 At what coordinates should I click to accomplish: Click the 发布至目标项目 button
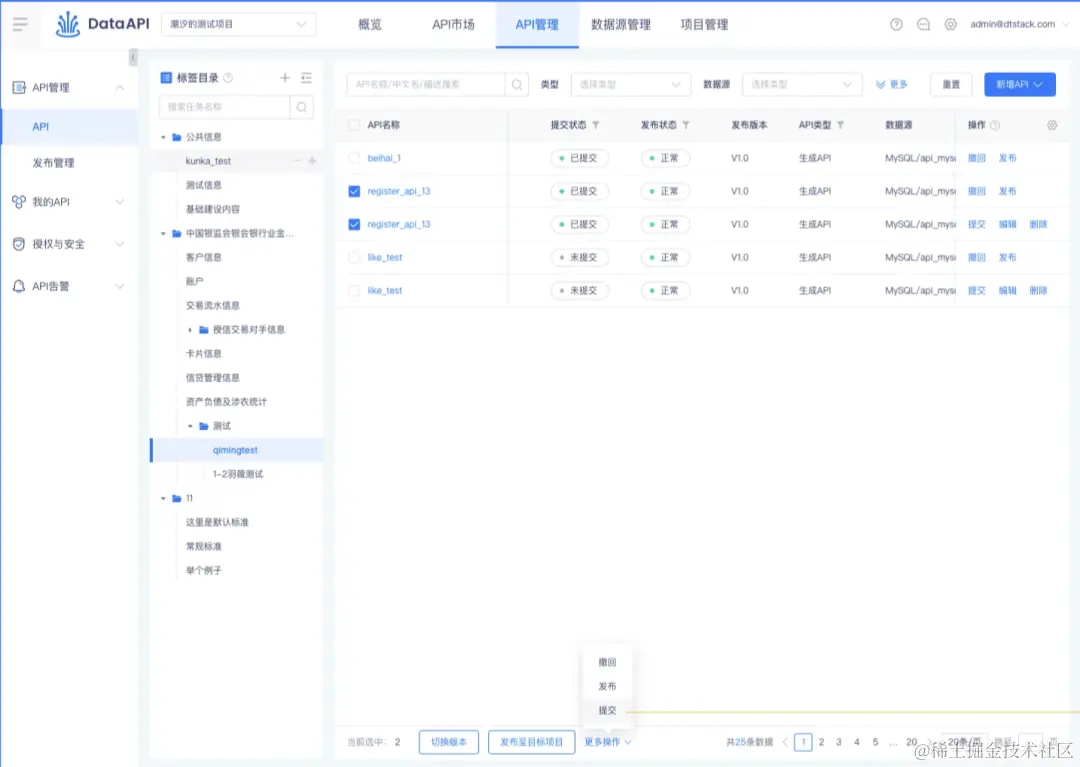pos(532,742)
